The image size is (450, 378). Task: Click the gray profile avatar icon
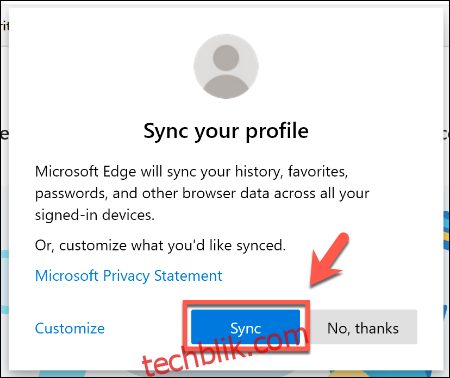pos(226,66)
